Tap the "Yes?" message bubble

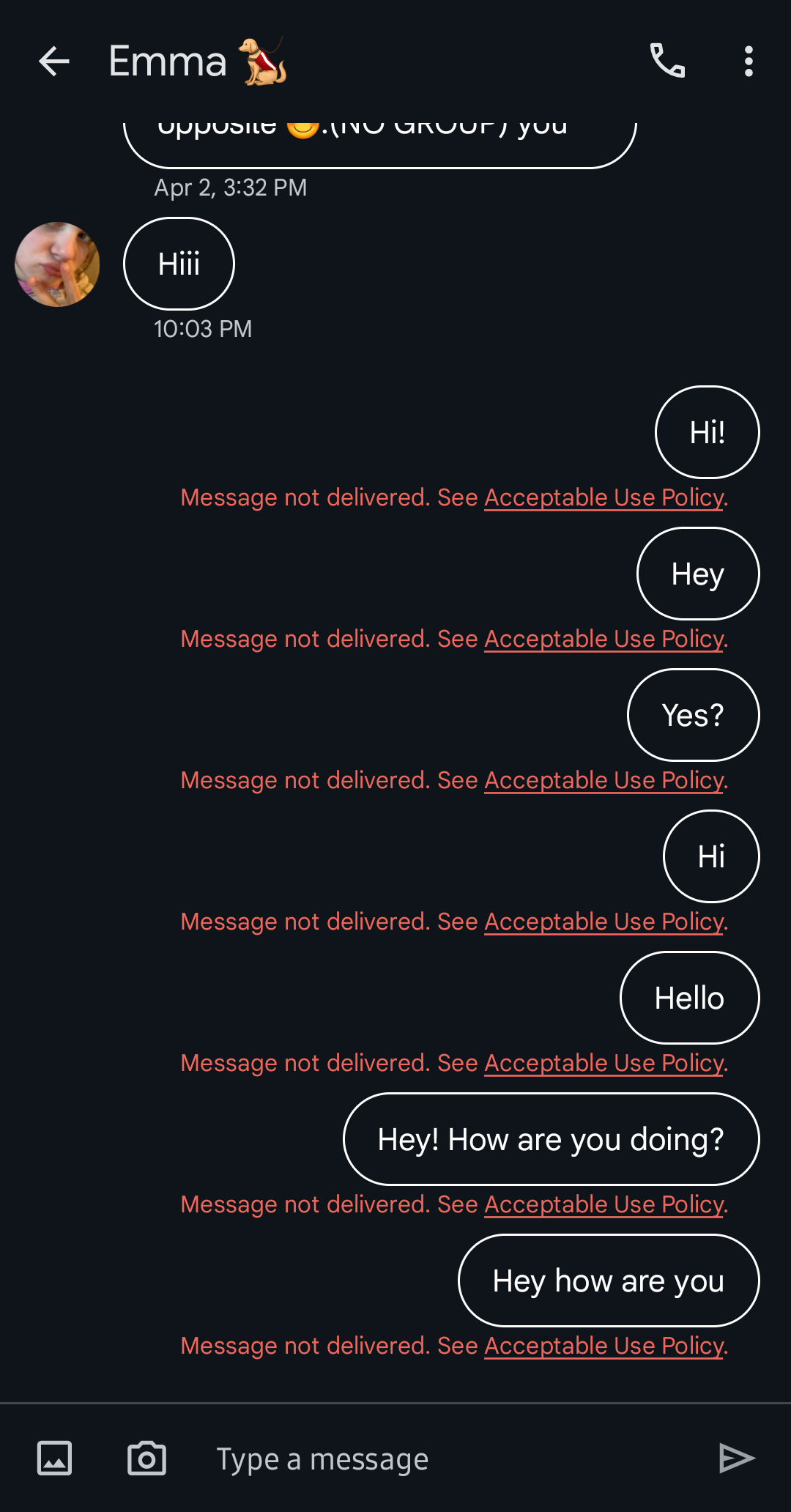point(693,715)
